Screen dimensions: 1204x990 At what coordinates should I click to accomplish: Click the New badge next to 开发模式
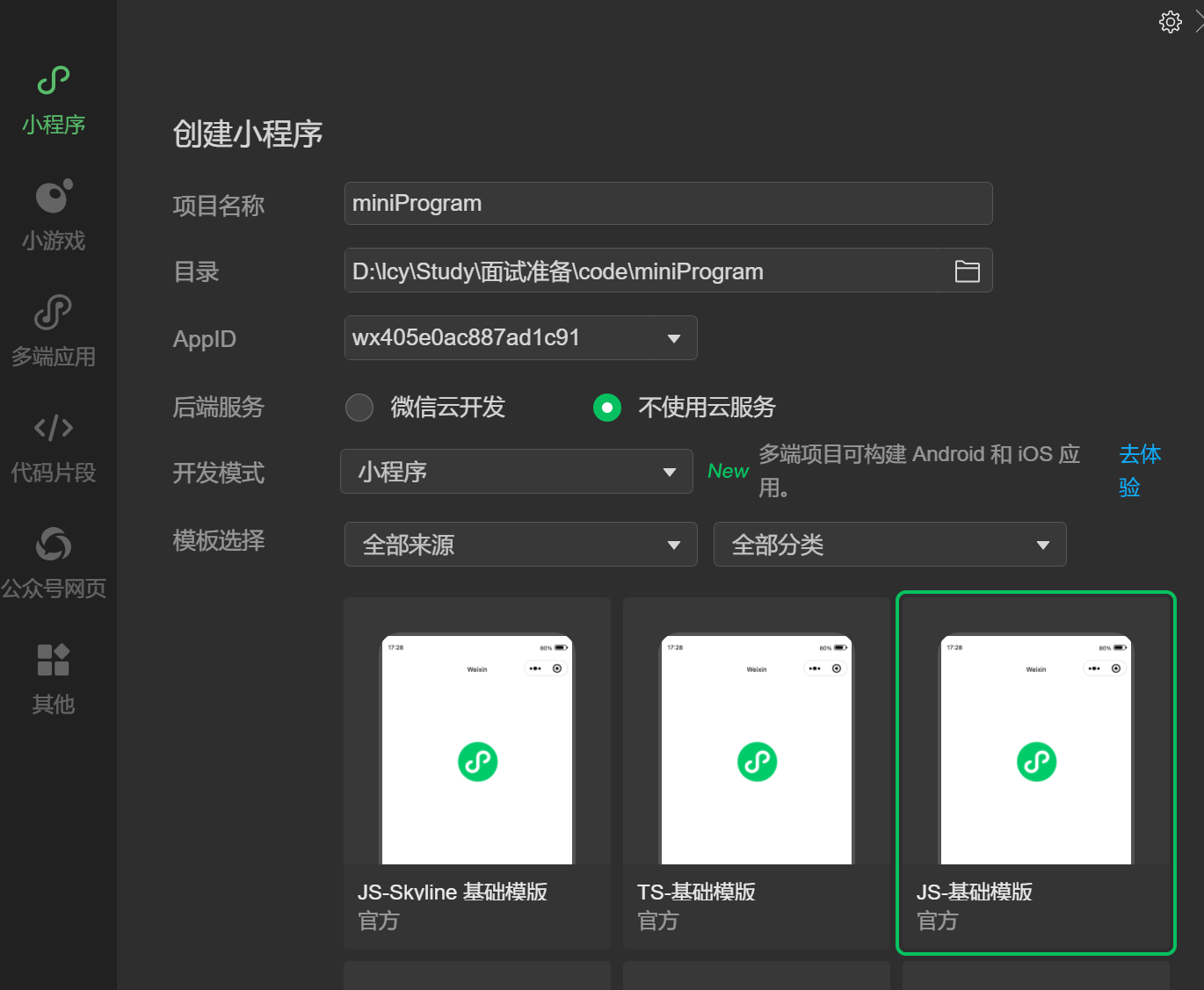pos(728,471)
